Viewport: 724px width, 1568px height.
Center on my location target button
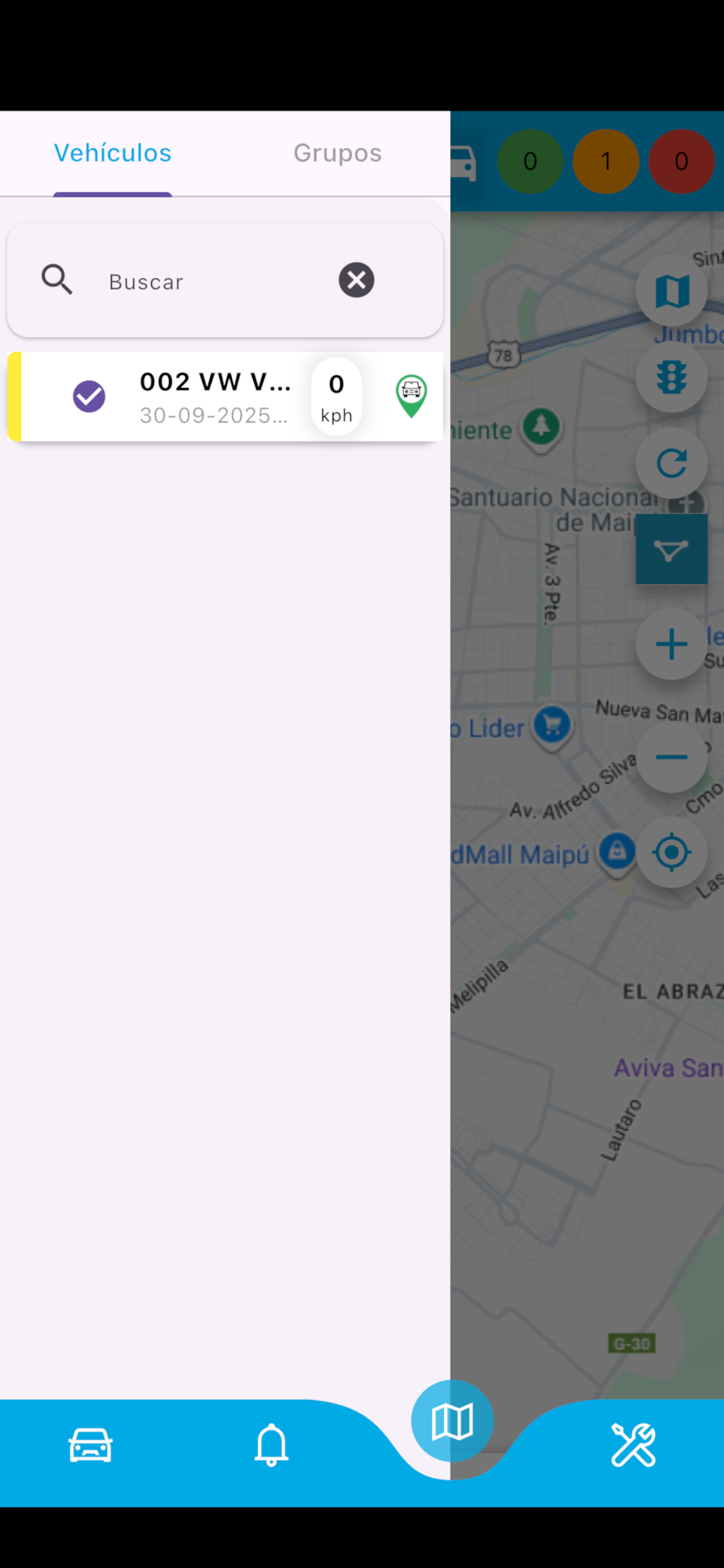[x=672, y=852]
